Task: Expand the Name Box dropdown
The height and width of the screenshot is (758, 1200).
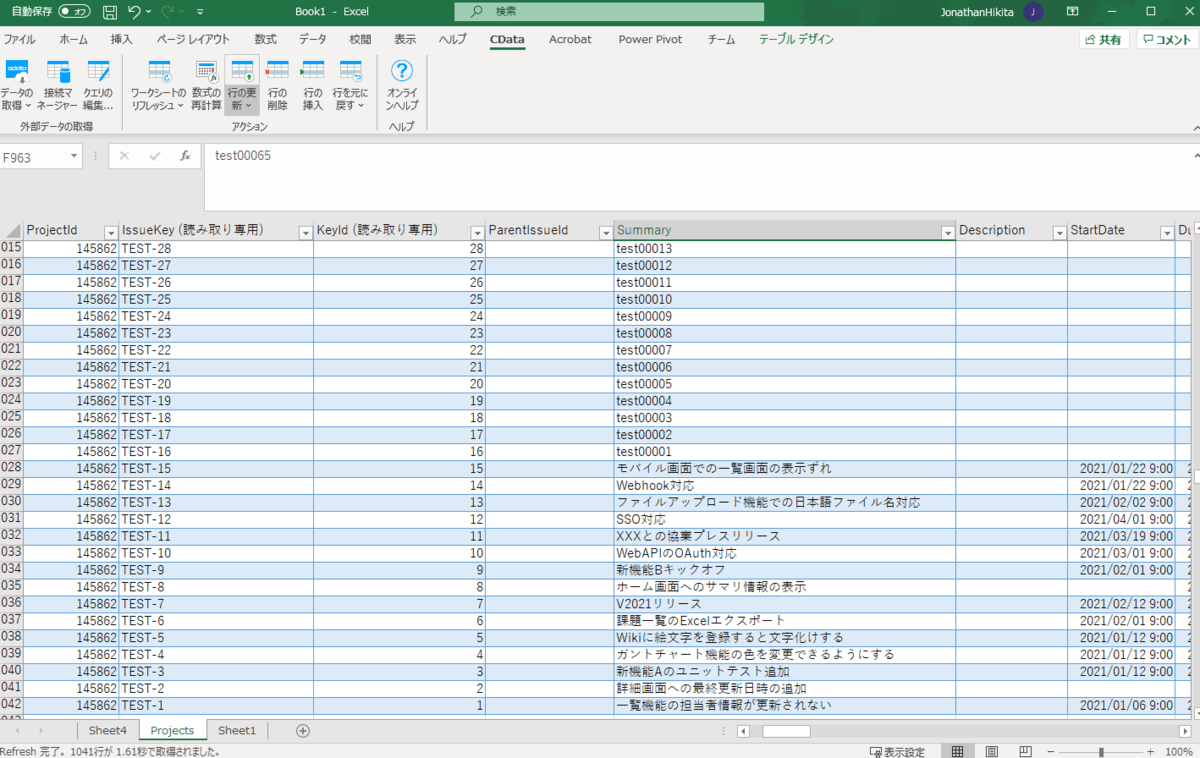Action: click(75, 157)
